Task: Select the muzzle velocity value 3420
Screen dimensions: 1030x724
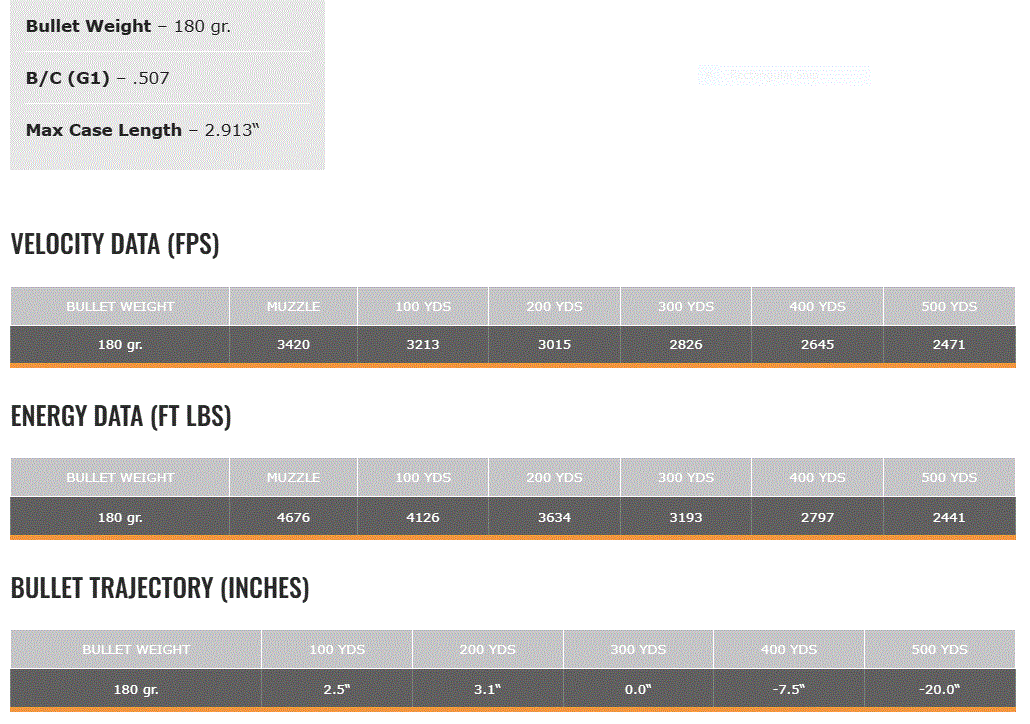Action: click(293, 345)
